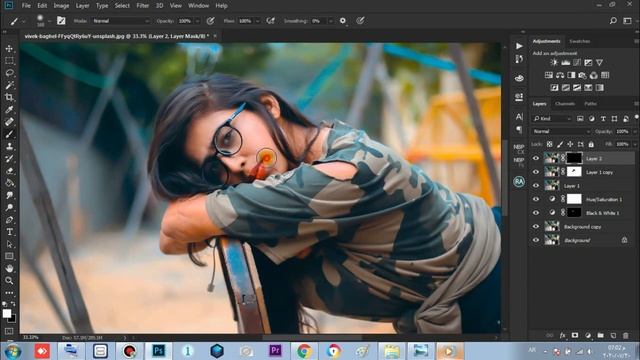Toggle Black & White 1 layer visibility
The height and width of the screenshot is (360, 640).
point(536,213)
